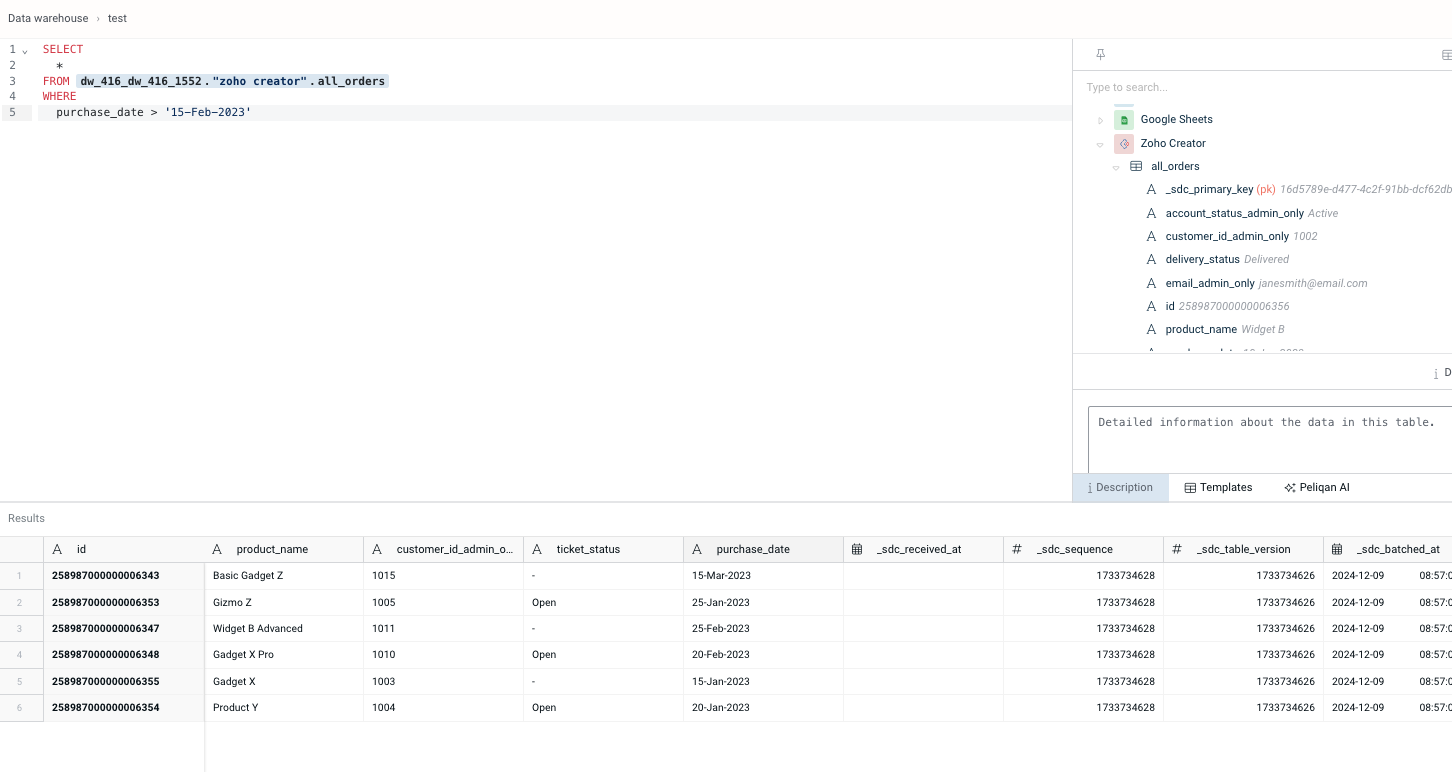This screenshot has width=1452, height=772.
Task: Select the id field in the schema tree
Action: click(1170, 306)
